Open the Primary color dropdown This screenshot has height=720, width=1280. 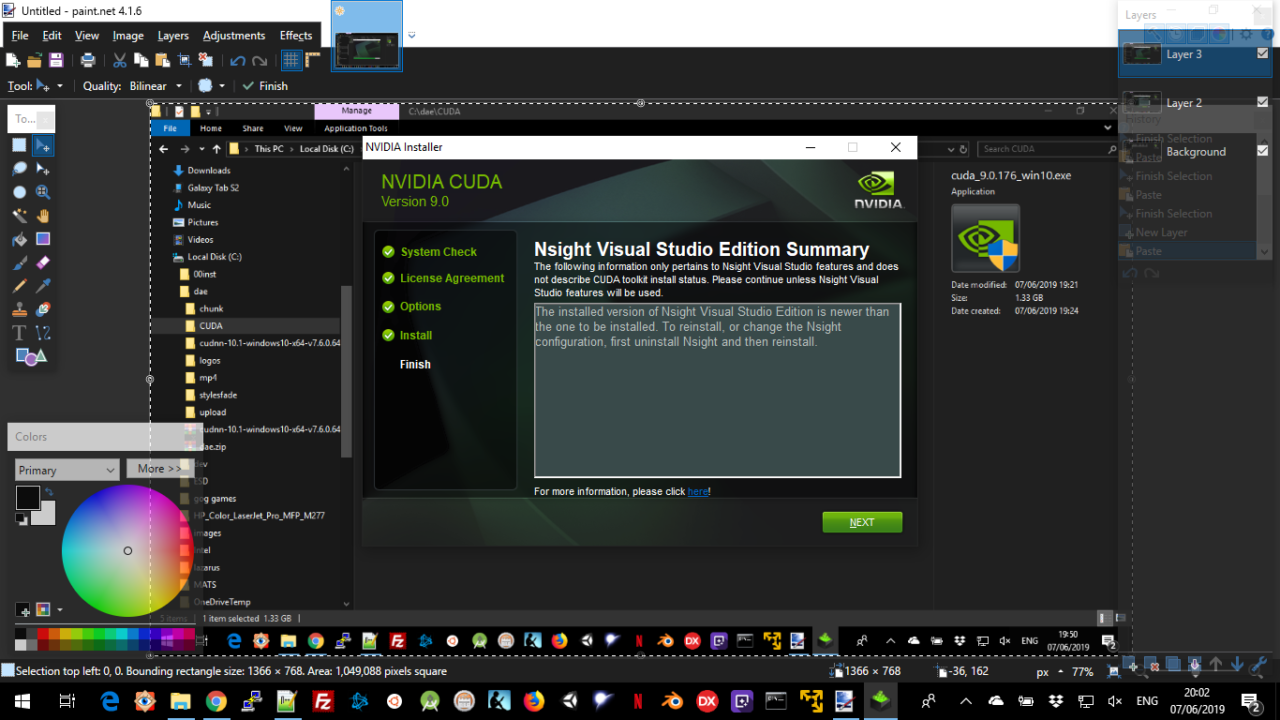click(67, 470)
